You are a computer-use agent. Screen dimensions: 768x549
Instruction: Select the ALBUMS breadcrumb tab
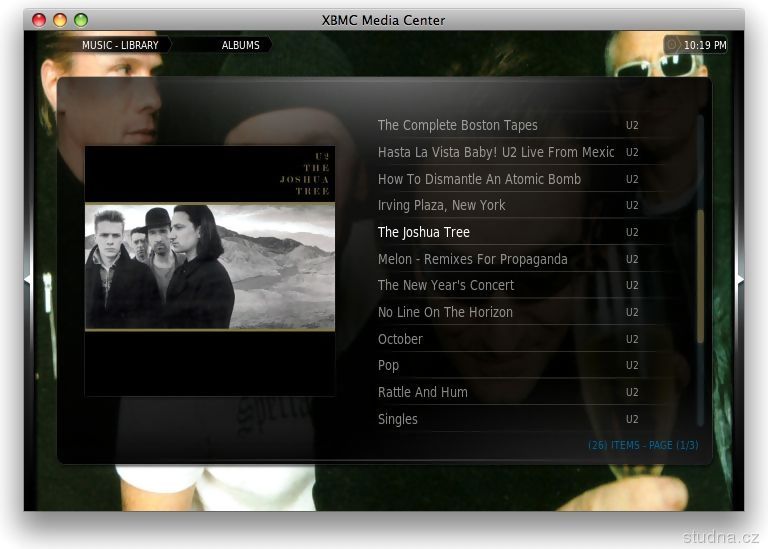click(x=240, y=45)
